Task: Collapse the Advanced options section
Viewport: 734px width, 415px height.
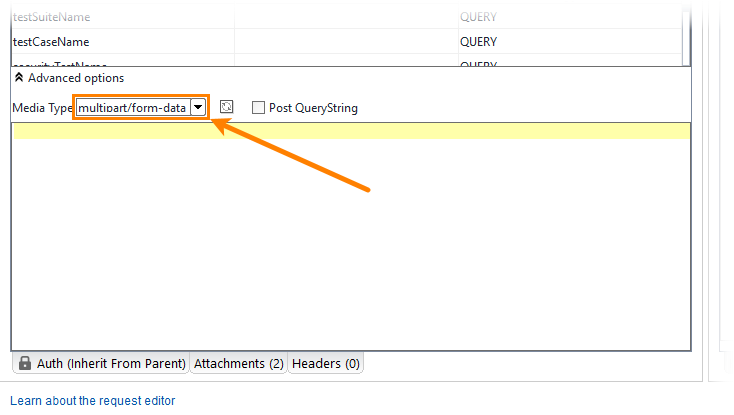Action: coord(19,78)
